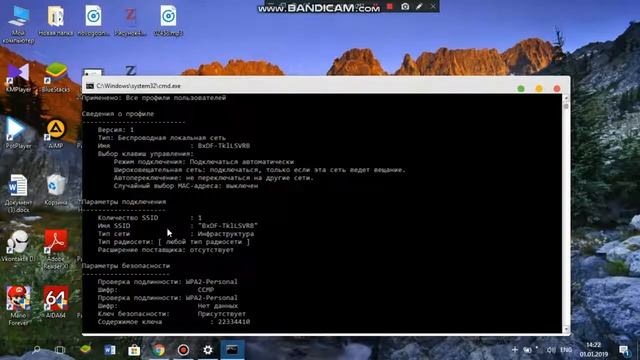The image size is (640, 360).
Task: Click yellow button in cmd title bar
Action: point(539,89)
